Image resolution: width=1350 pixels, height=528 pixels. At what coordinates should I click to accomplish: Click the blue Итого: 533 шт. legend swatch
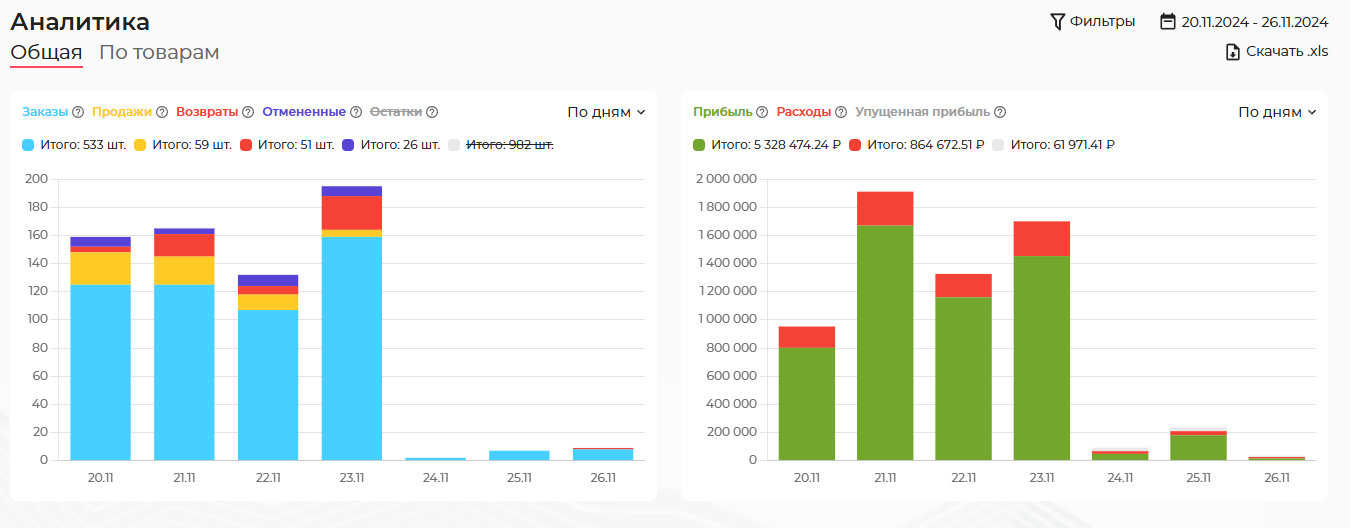coord(28,145)
